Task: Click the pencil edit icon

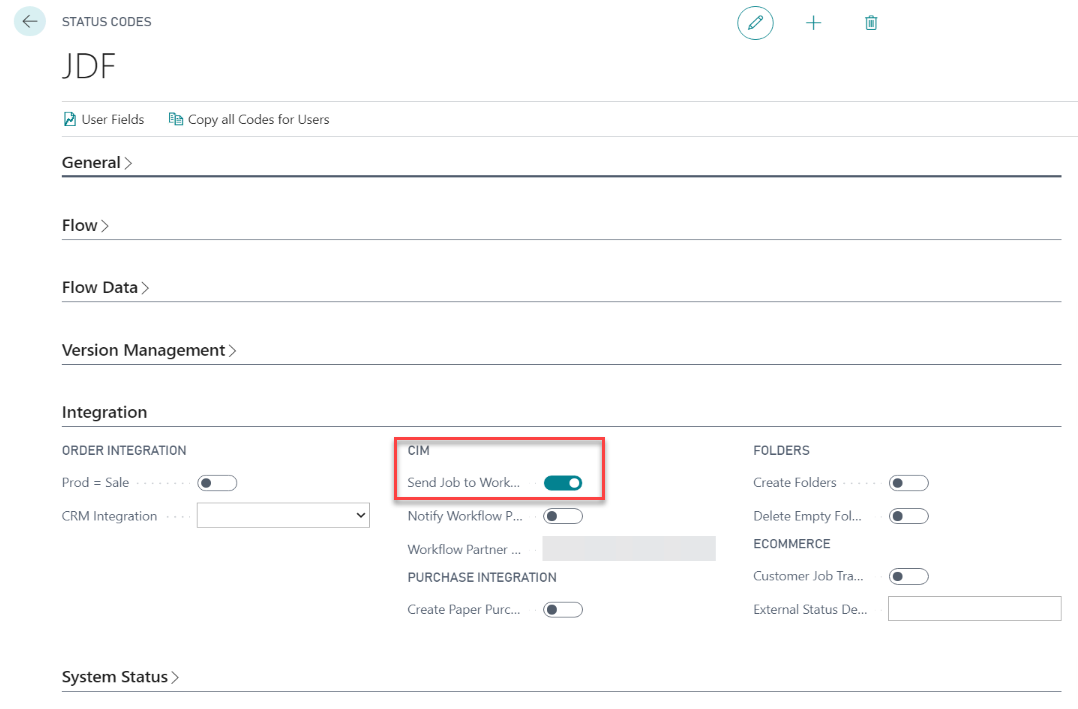Action: tap(755, 22)
